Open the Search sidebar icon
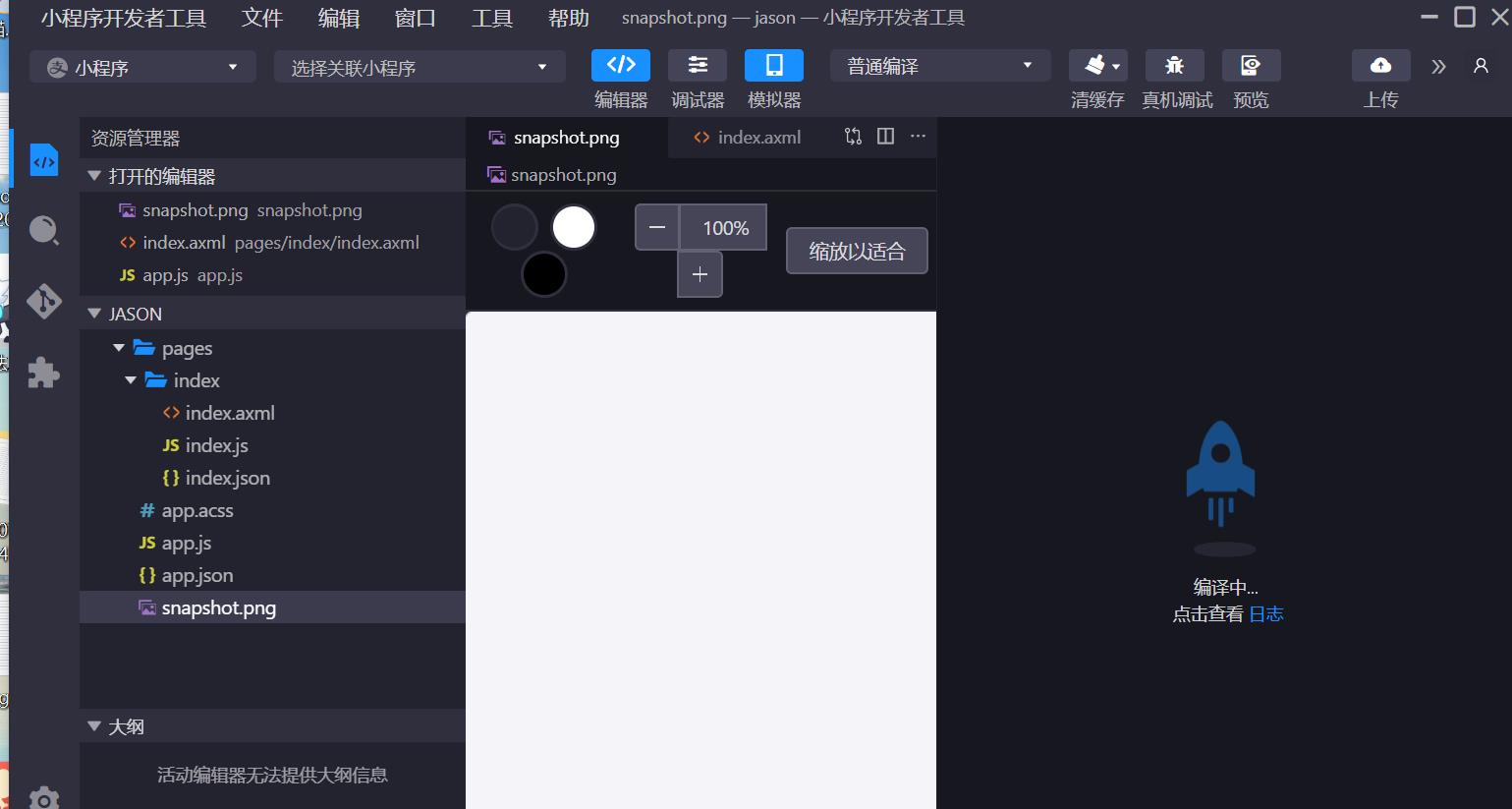Image resolution: width=1512 pixels, height=809 pixels. point(44,231)
